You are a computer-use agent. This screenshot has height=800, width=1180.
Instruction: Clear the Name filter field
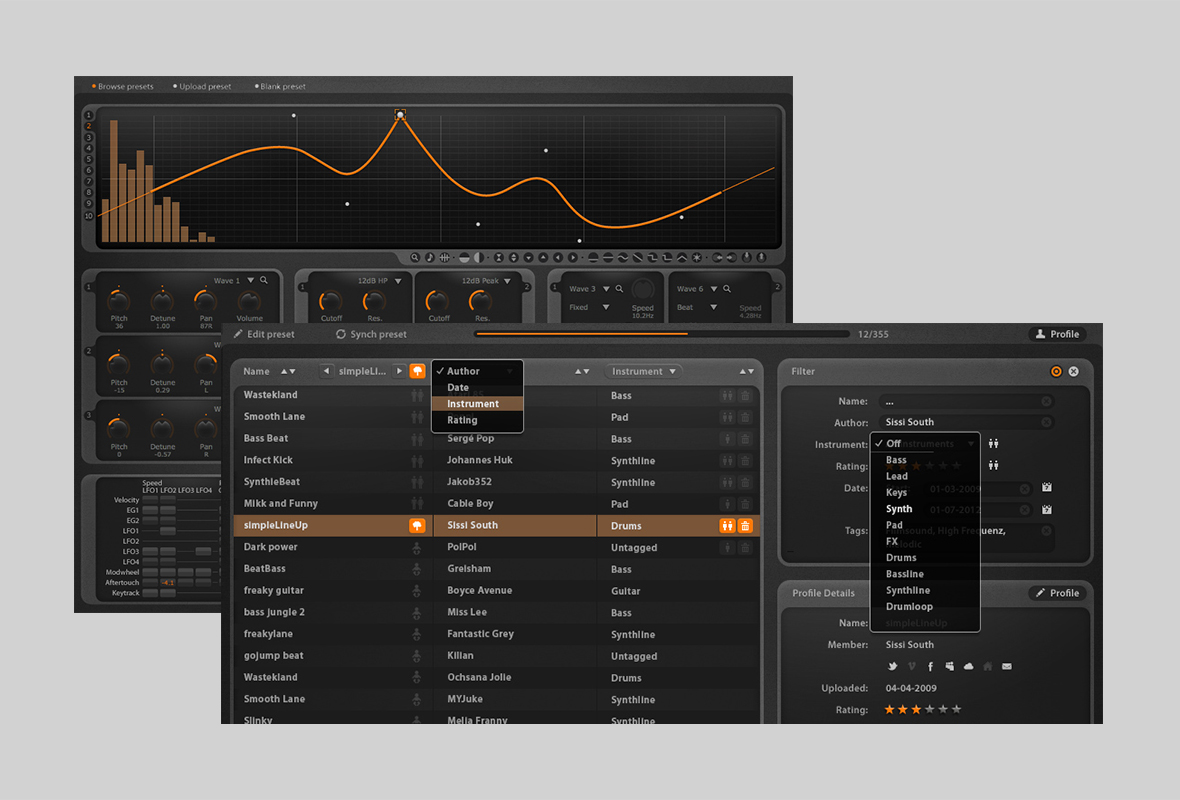(1046, 401)
